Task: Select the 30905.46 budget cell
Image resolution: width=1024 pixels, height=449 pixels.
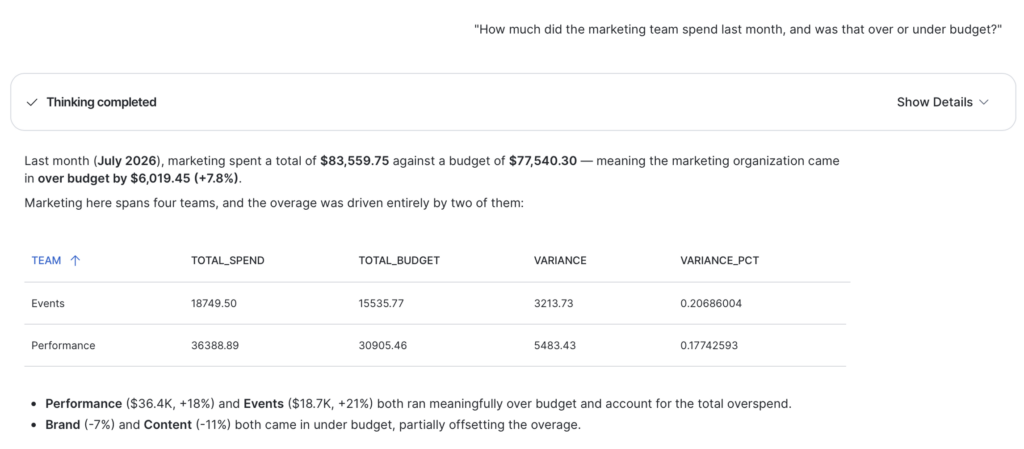Action: [383, 345]
